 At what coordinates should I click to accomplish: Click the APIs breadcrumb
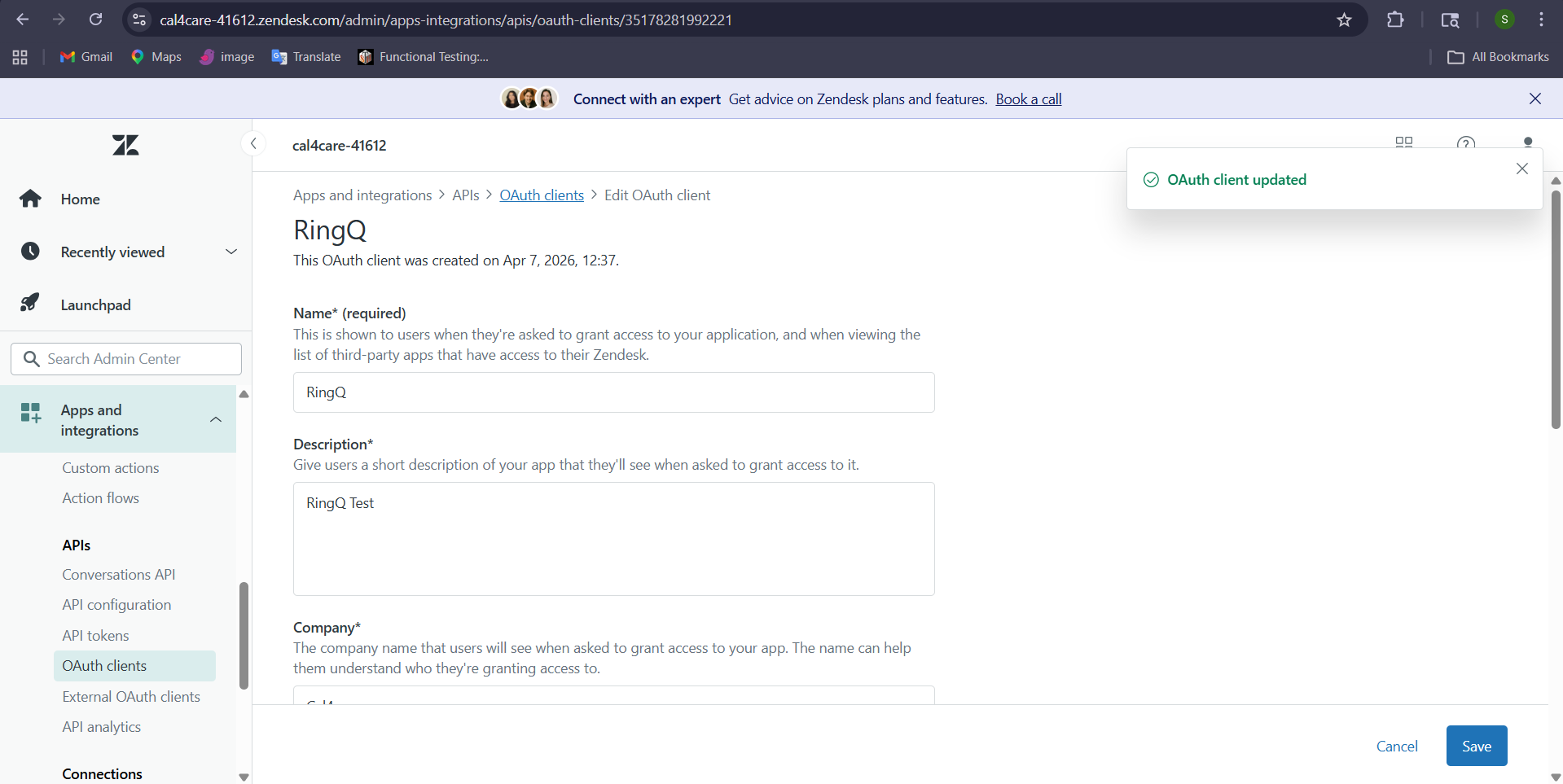tap(466, 195)
